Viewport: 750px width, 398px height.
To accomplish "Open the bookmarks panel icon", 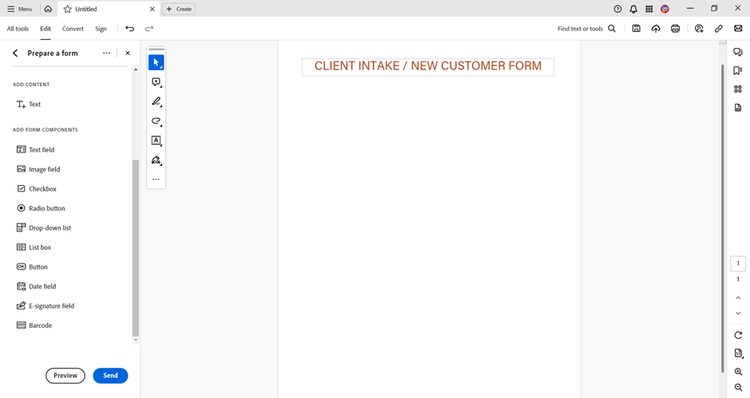I will 738,70.
